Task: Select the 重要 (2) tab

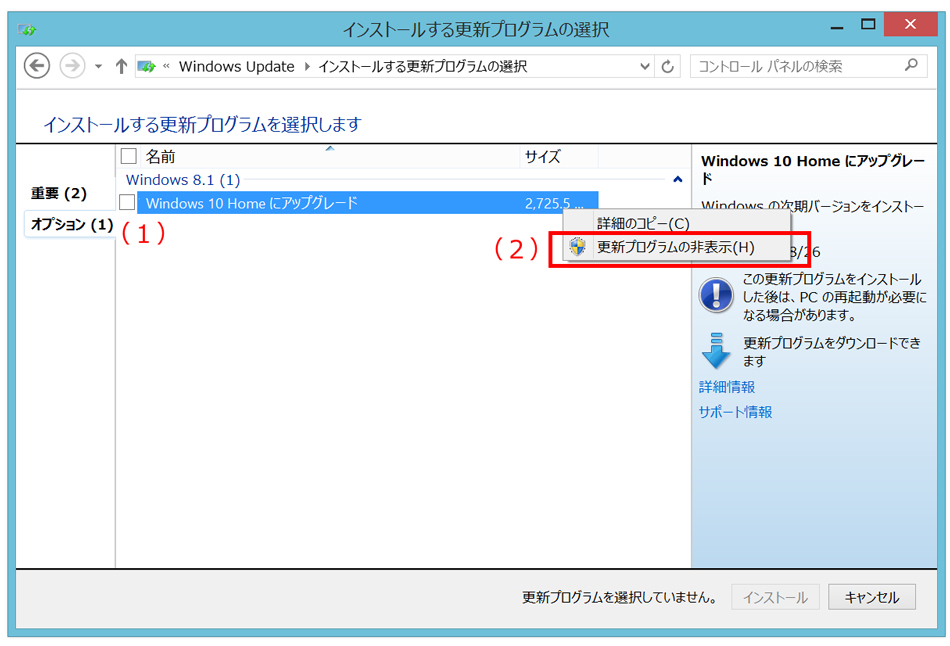Action: click(x=59, y=193)
